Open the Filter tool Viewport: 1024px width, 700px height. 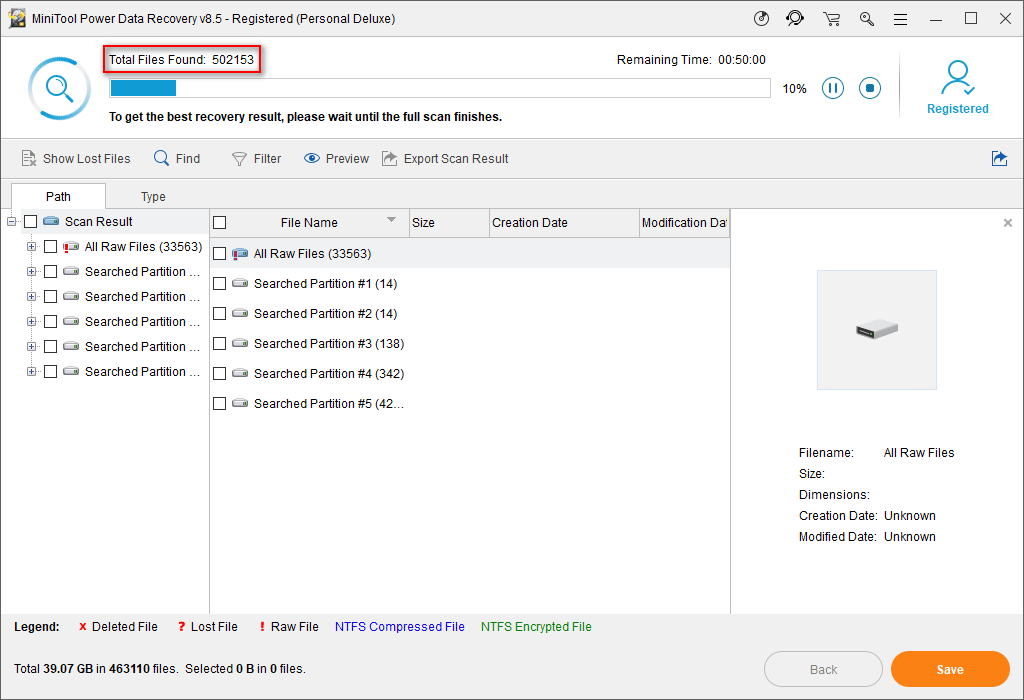(256, 158)
